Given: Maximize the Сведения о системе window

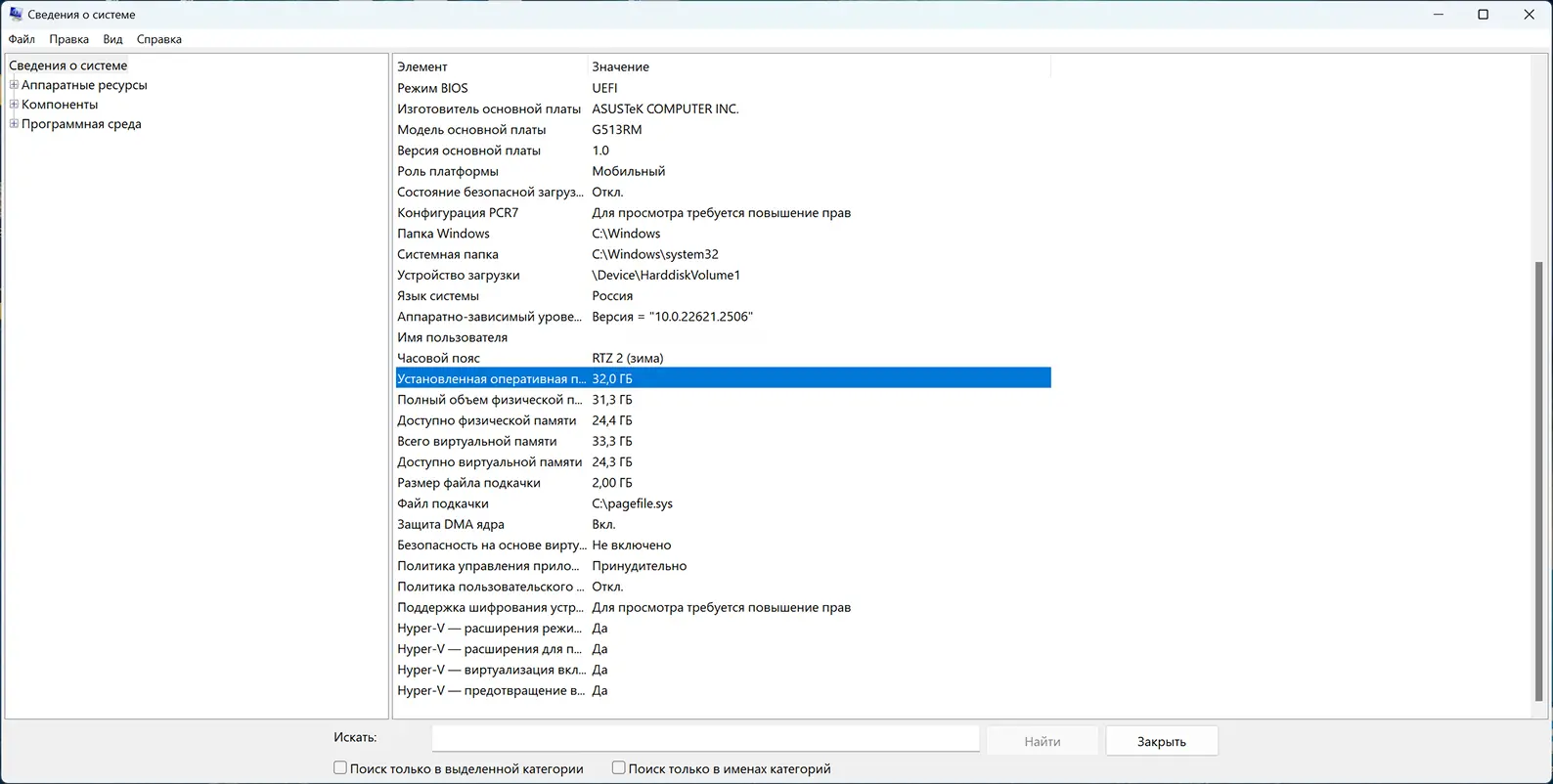Looking at the screenshot, I should point(1483,15).
